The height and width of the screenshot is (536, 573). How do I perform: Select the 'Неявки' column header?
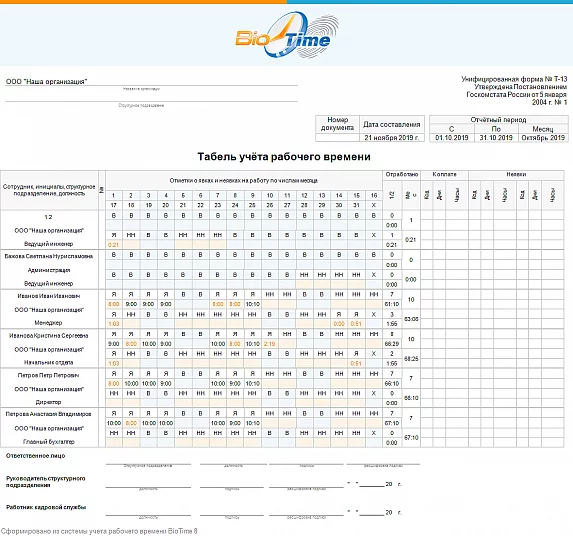[x=516, y=175]
